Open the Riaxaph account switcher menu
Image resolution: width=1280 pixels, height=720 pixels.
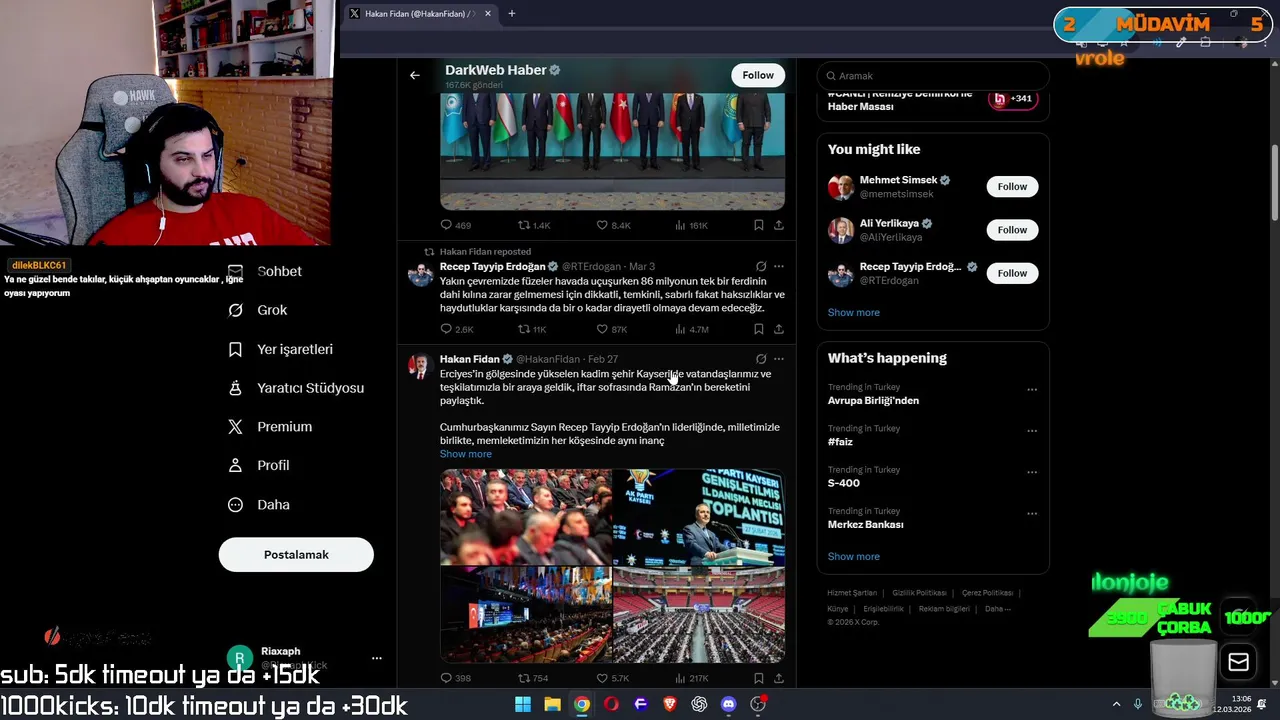[377, 658]
